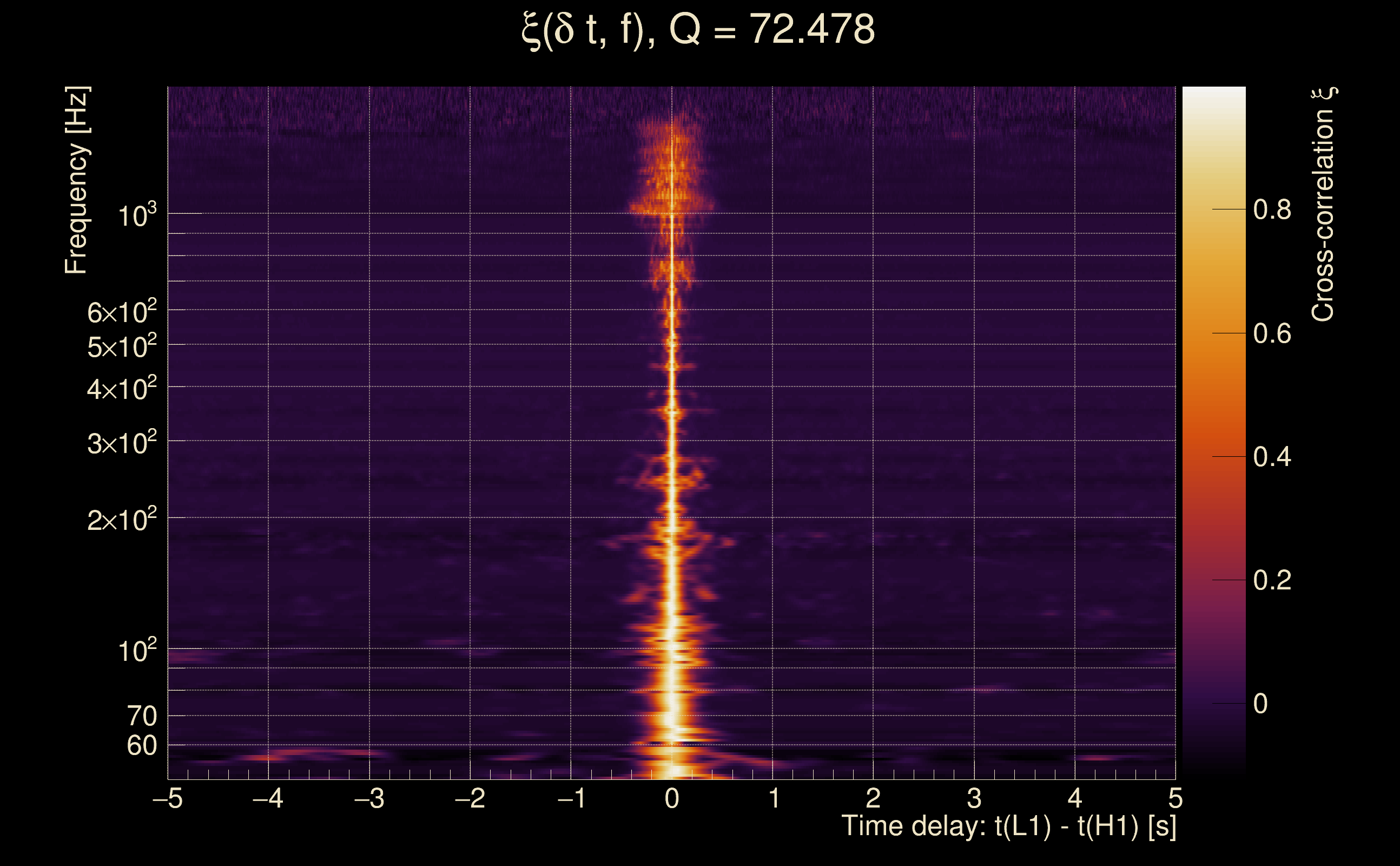1400x866 pixels.
Task: Click the 0.6 colorbar tick label
Action: (1272, 333)
